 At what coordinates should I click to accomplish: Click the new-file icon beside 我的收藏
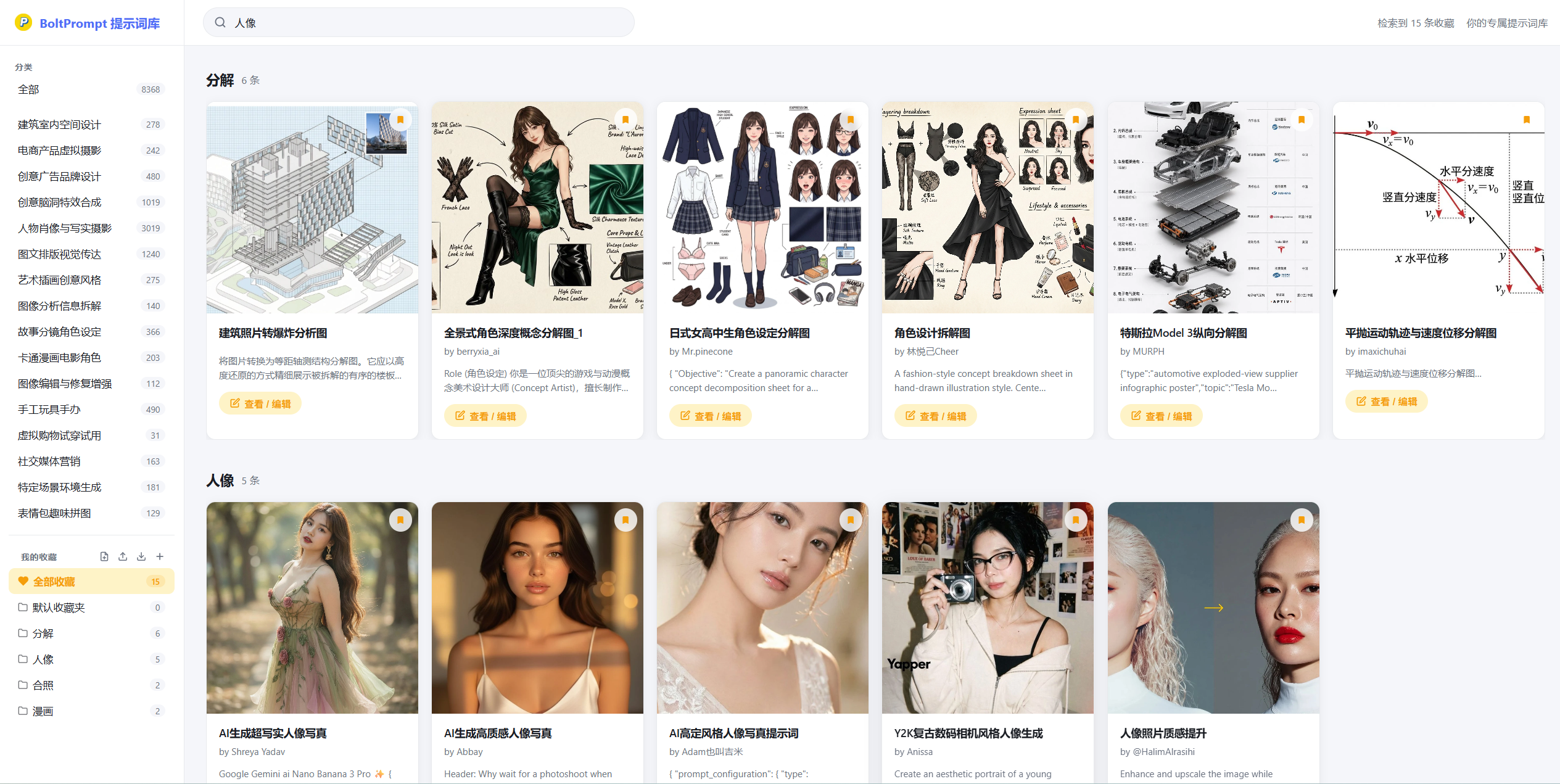pyautogui.click(x=104, y=556)
